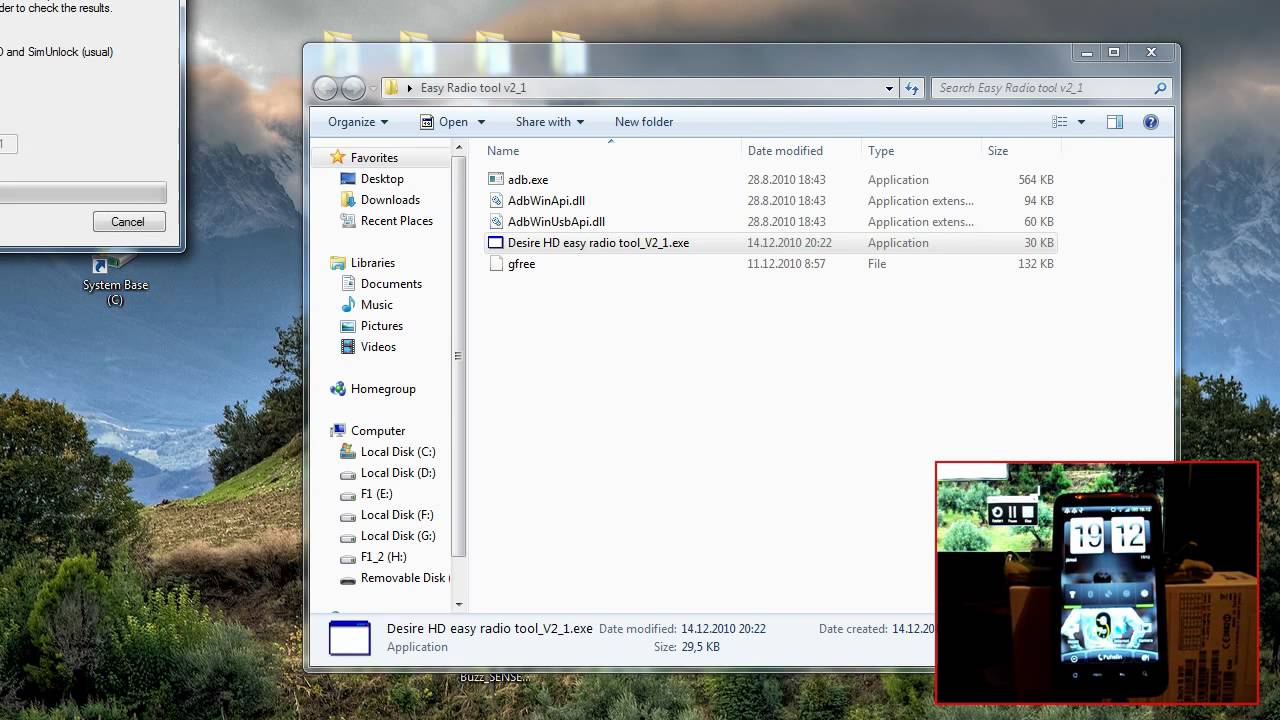Open Local Disk (F:)
Screen dimensions: 1280x720
(396, 515)
